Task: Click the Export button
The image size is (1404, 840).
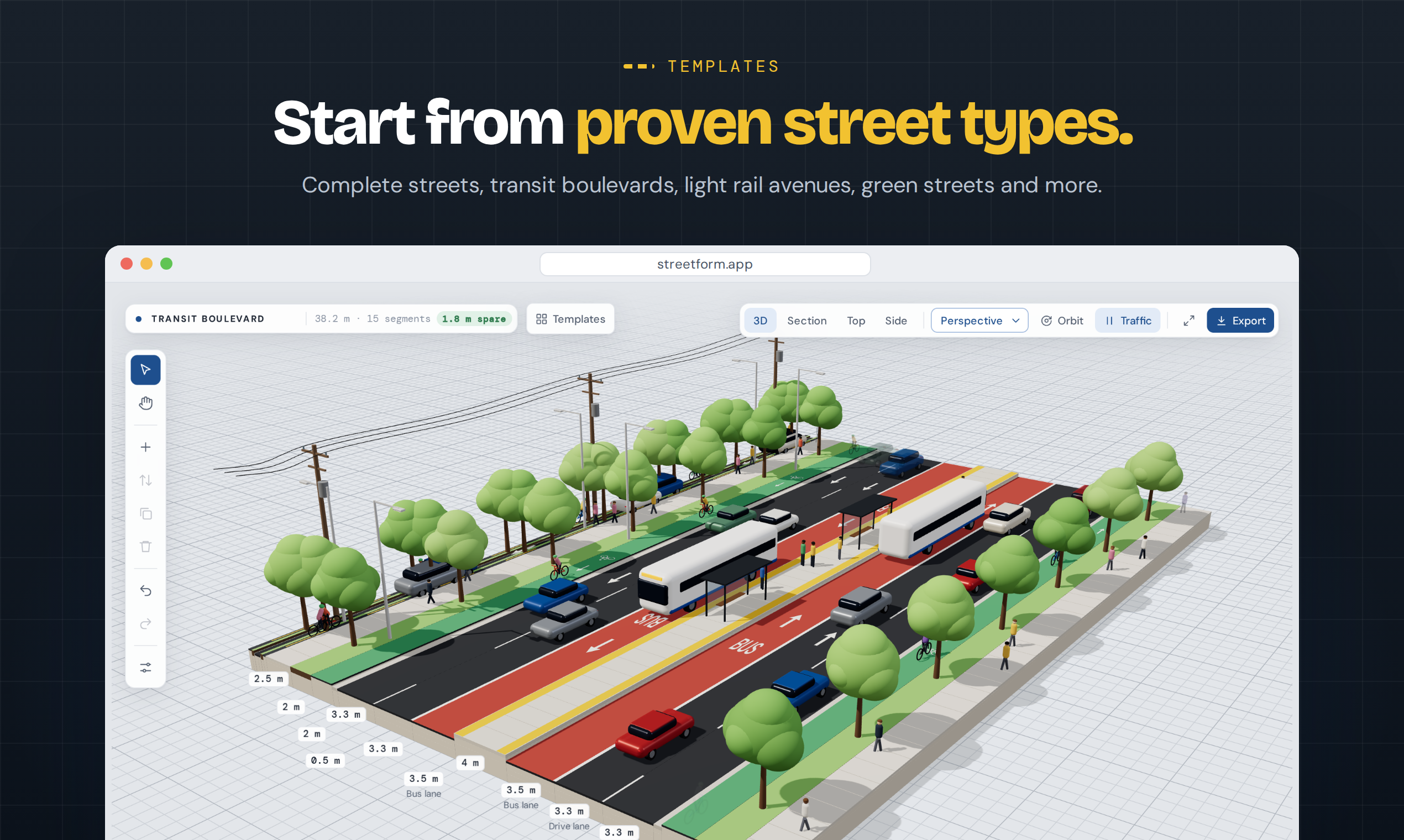Action: point(1240,321)
